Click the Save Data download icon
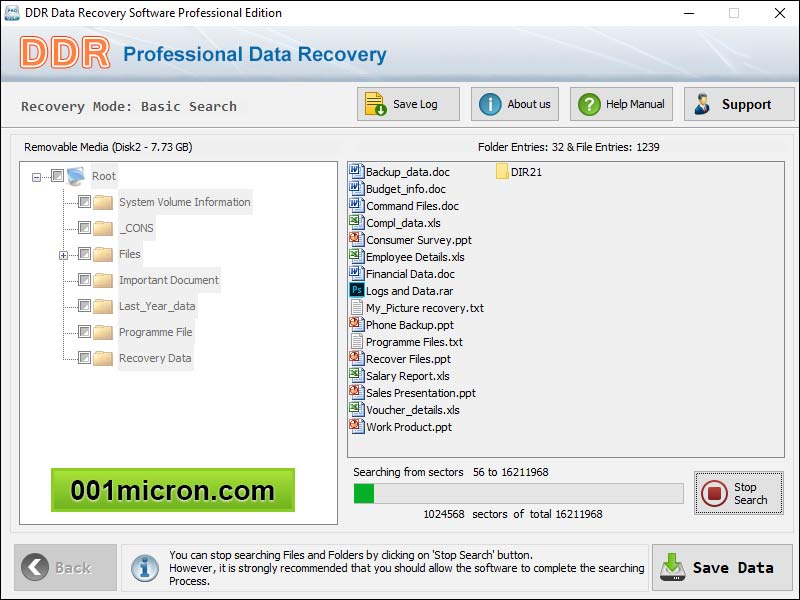800x600 pixels. 672,567
